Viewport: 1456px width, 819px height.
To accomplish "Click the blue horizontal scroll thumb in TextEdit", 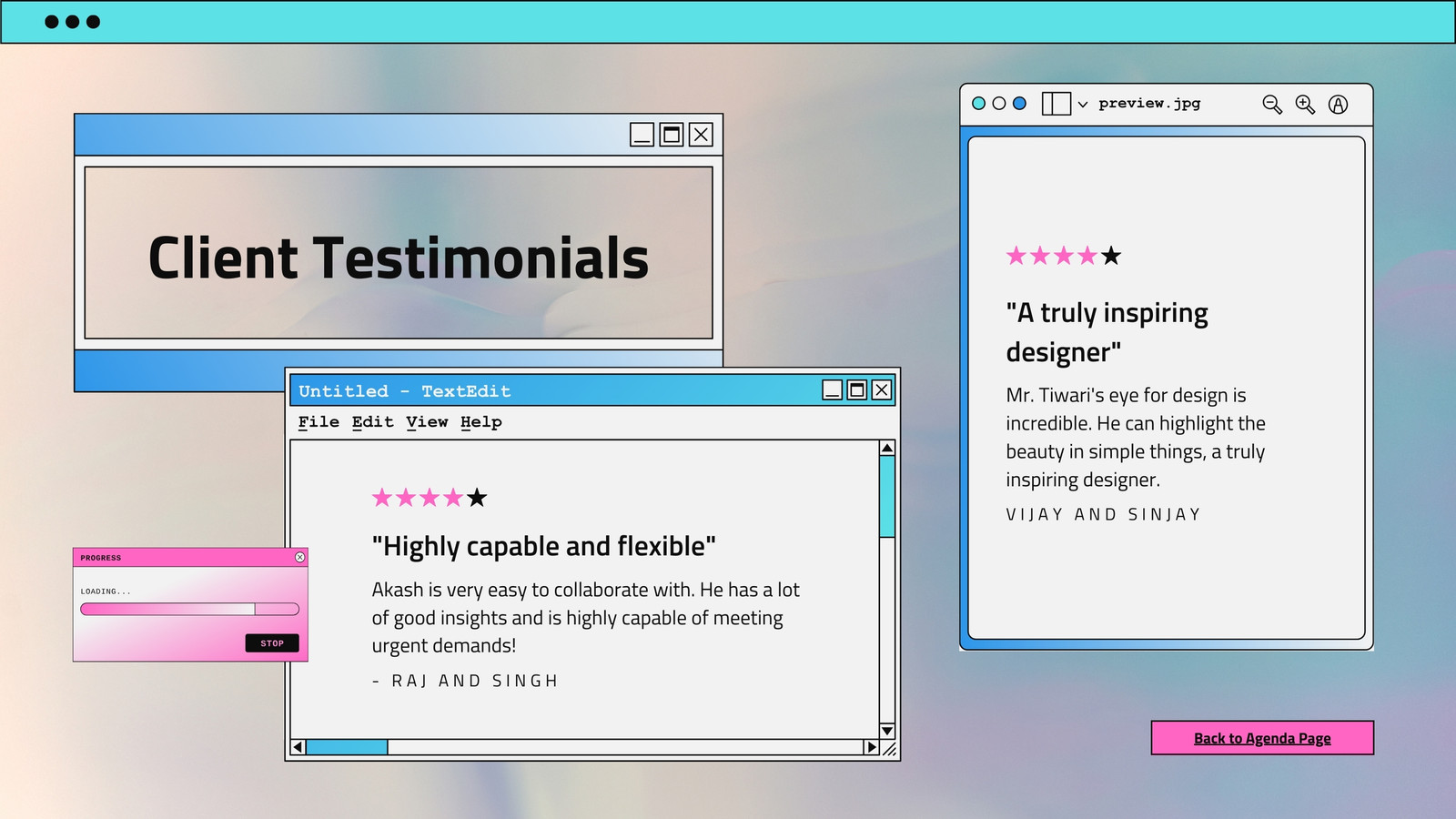I will tap(347, 747).
